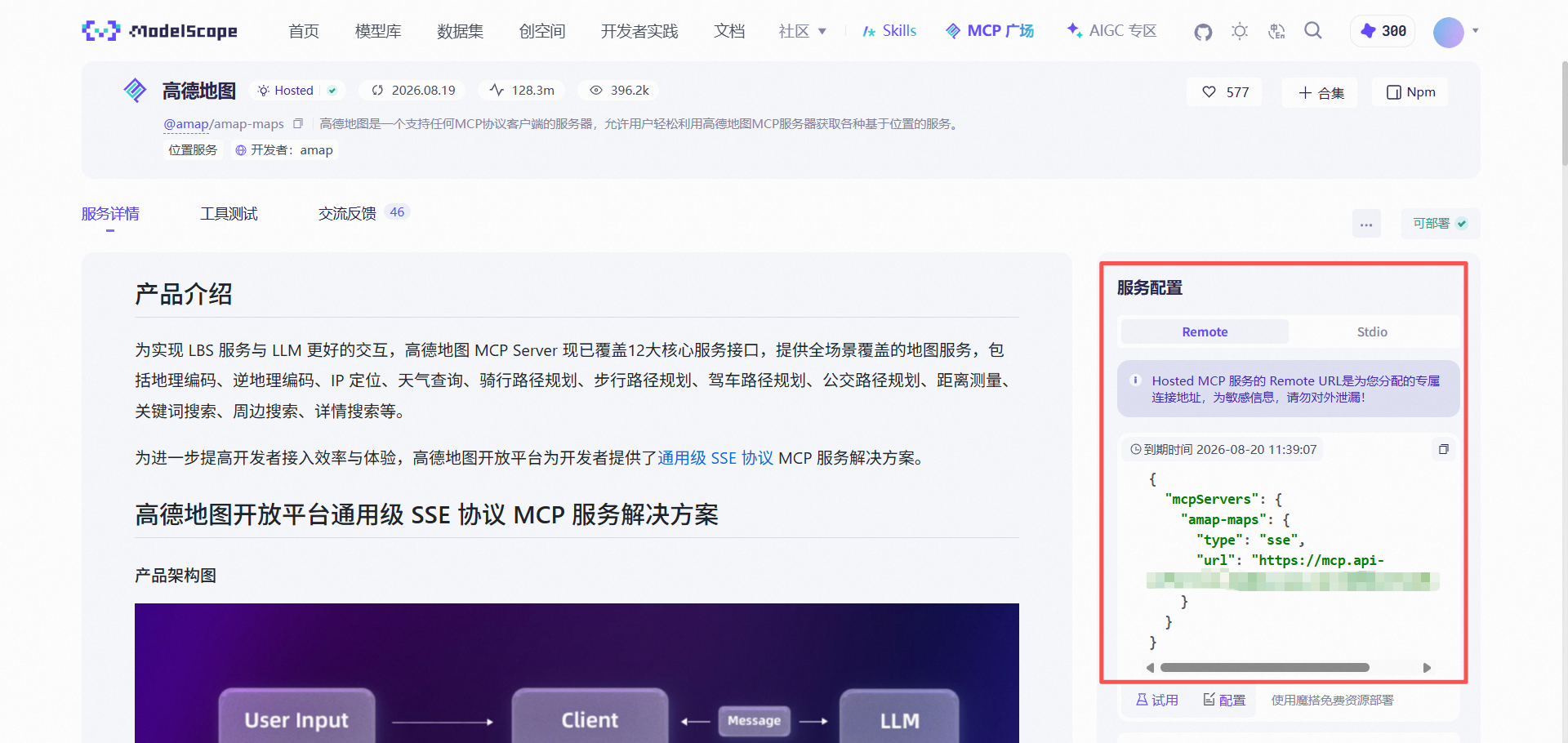The height and width of the screenshot is (743, 1568).
Task: Click the code block horizontal scrollbar
Action: (x=1264, y=668)
